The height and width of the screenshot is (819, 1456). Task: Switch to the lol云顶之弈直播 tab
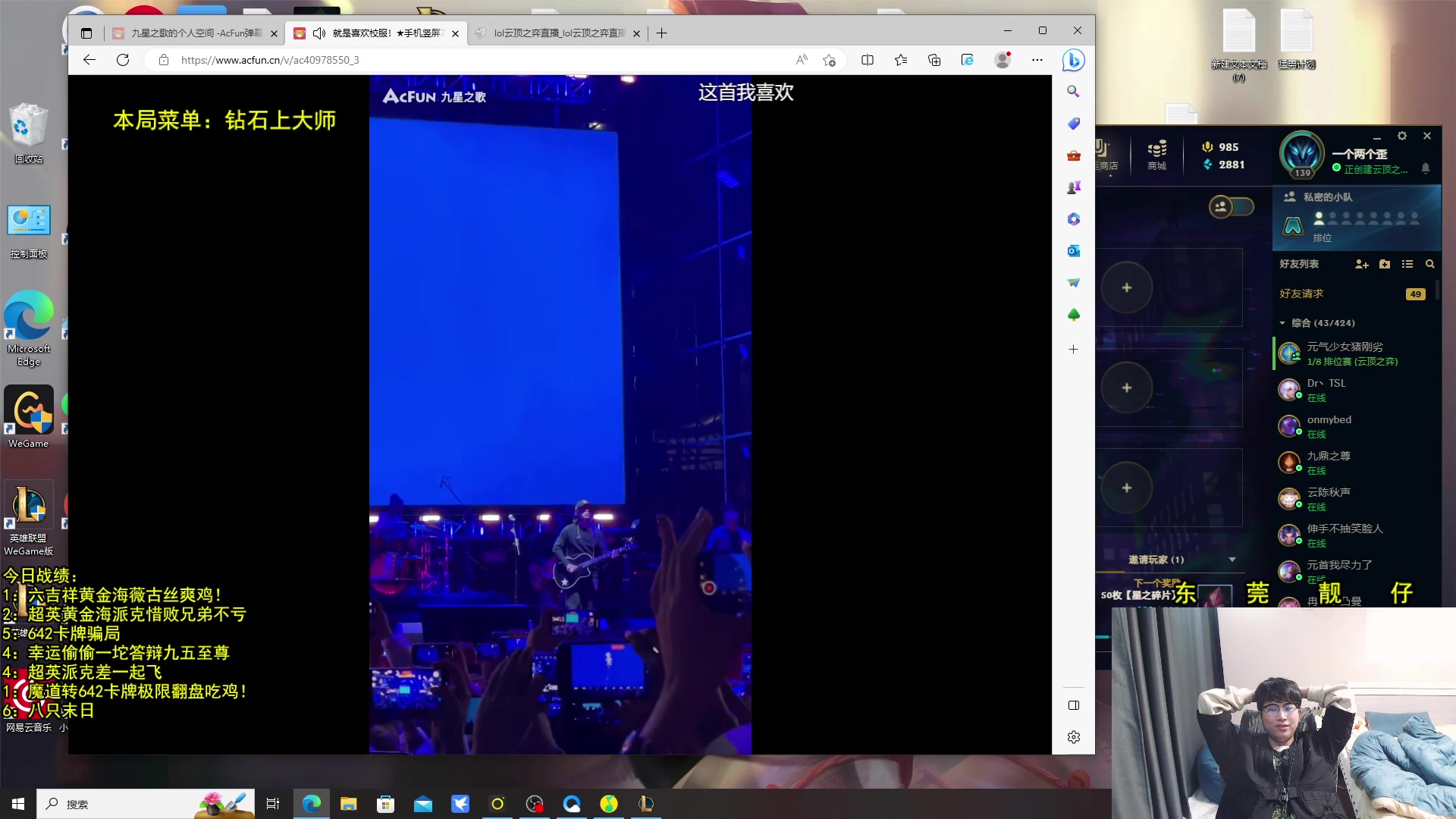point(559,33)
